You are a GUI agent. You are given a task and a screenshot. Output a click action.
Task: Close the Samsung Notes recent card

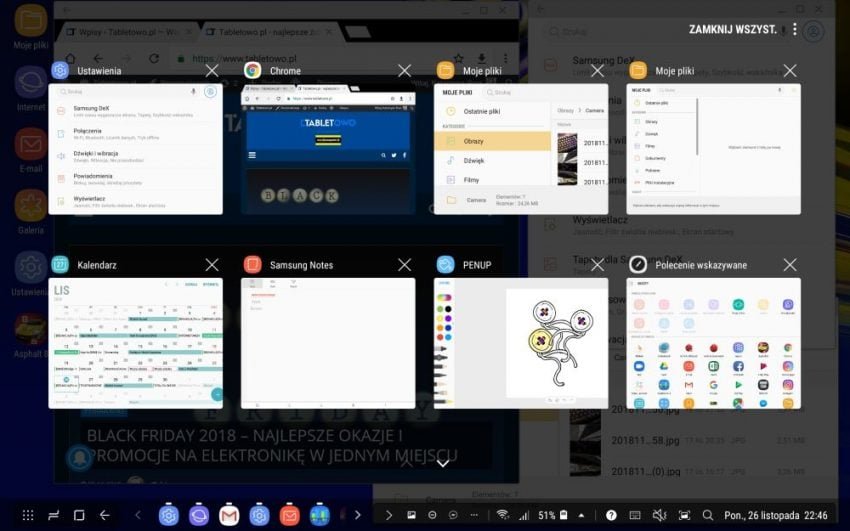click(404, 264)
